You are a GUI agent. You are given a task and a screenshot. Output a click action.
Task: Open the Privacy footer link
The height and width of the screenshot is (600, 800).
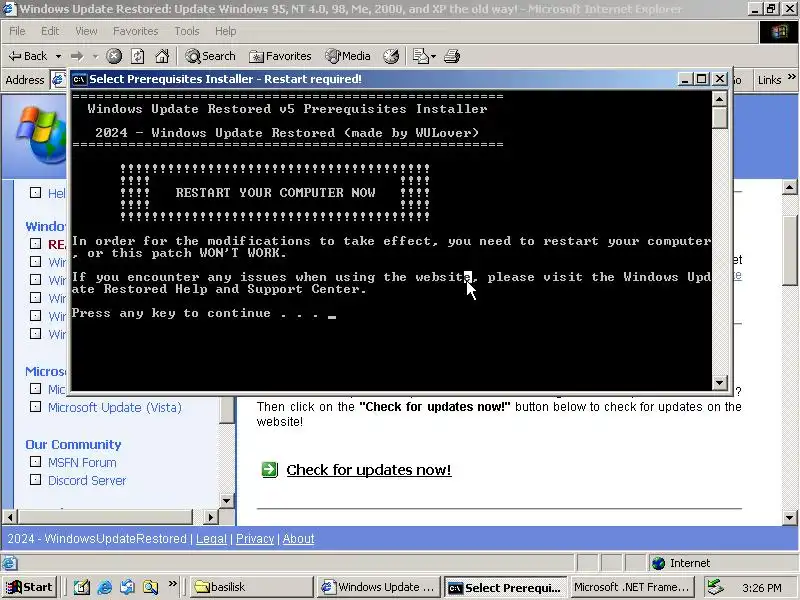pyautogui.click(x=255, y=539)
